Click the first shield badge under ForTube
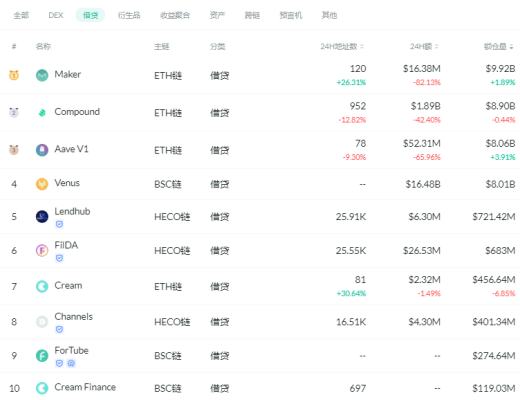Screen dimensions: 520x400 tap(59, 363)
